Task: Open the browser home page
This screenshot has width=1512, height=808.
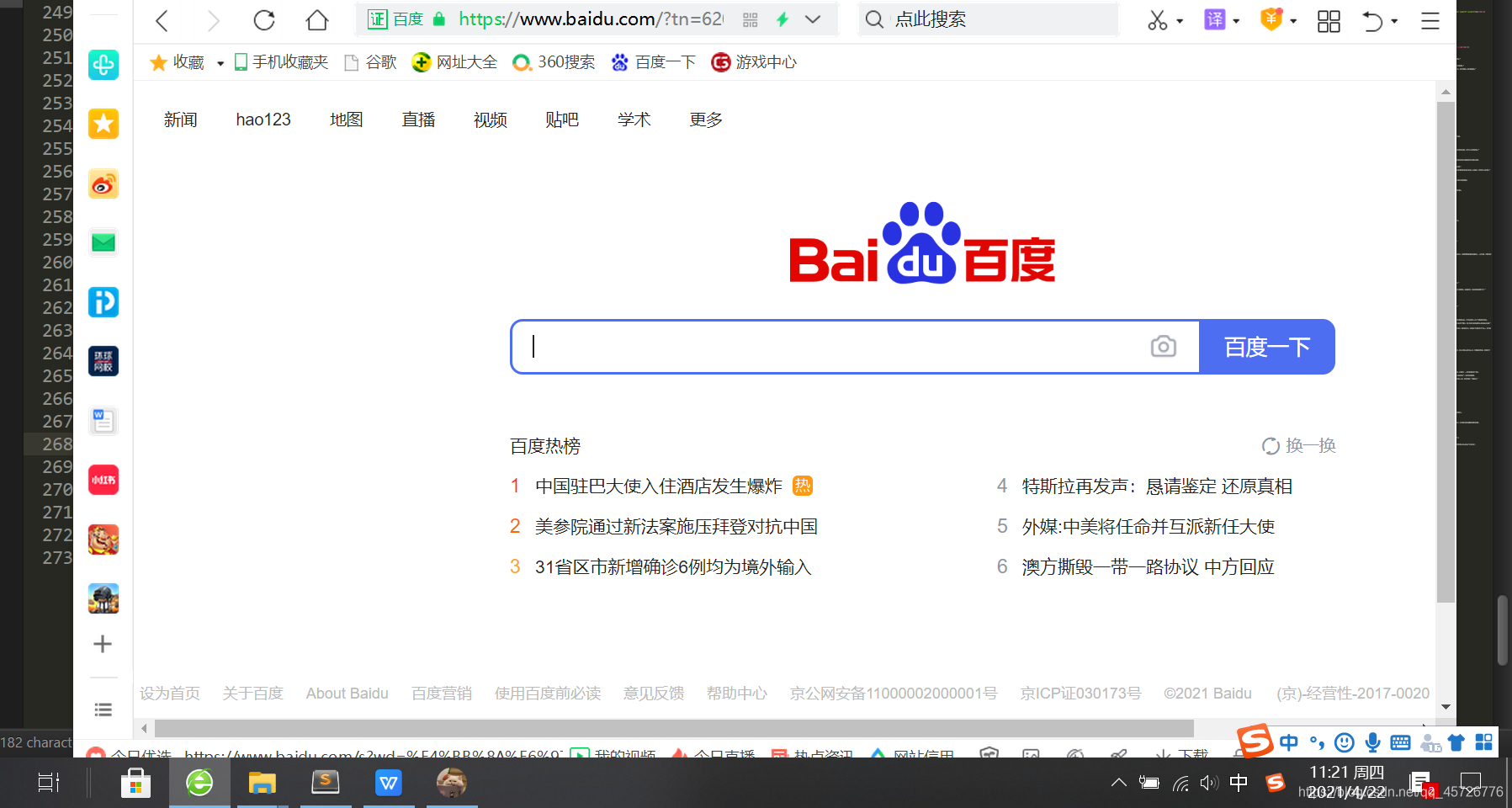Action: click(317, 20)
